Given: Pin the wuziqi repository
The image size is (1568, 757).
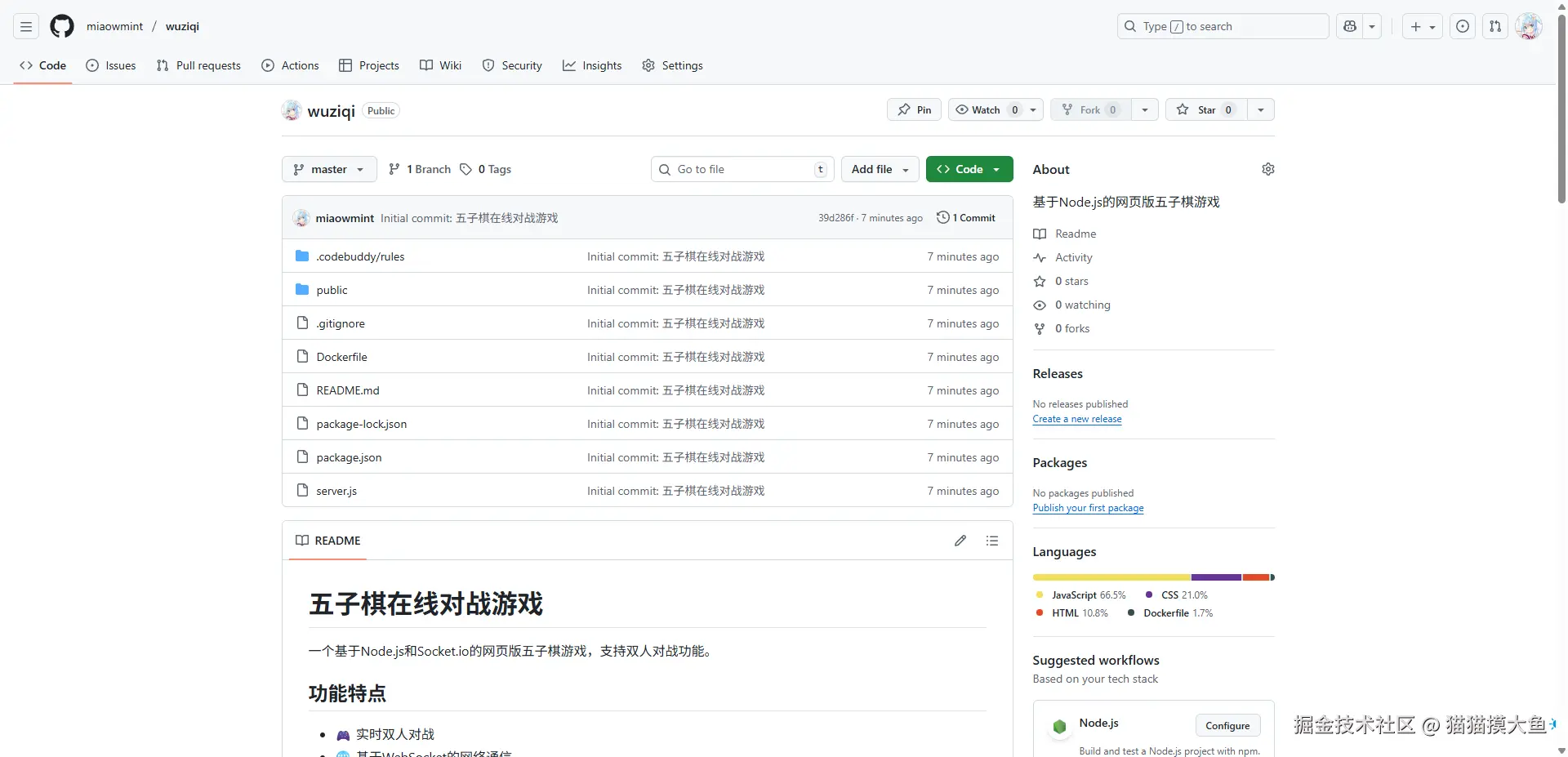Looking at the screenshot, I should coord(914,110).
